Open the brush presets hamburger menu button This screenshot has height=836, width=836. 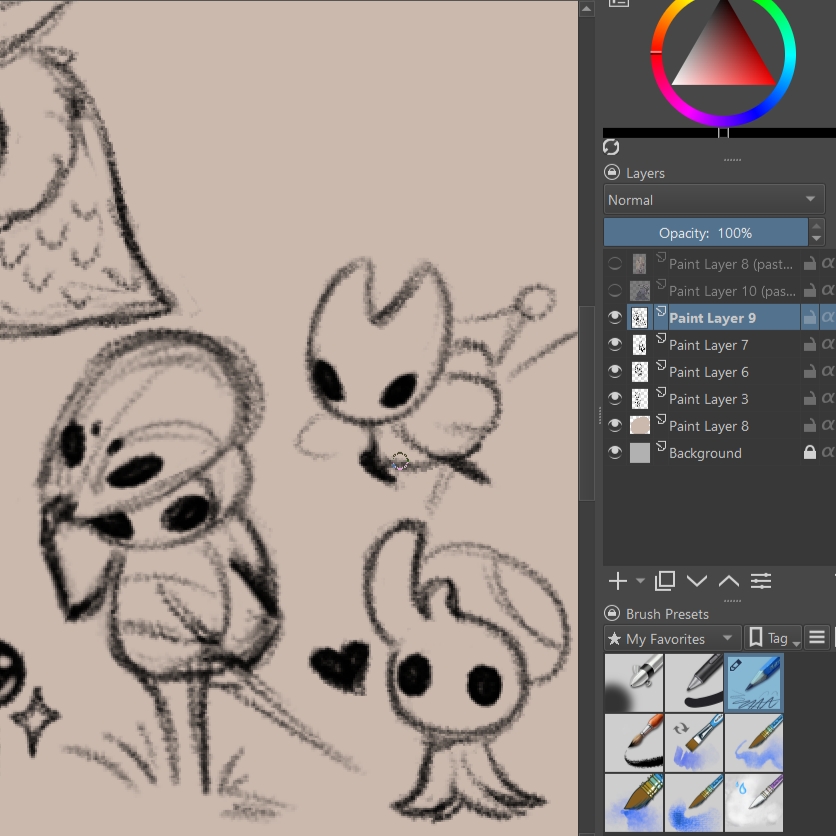pyautogui.click(x=817, y=638)
